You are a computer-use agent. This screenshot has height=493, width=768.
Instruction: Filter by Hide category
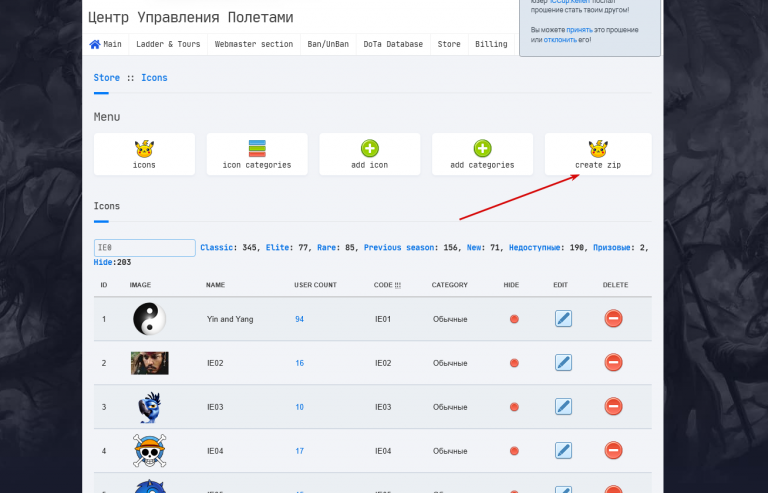pos(103,262)
